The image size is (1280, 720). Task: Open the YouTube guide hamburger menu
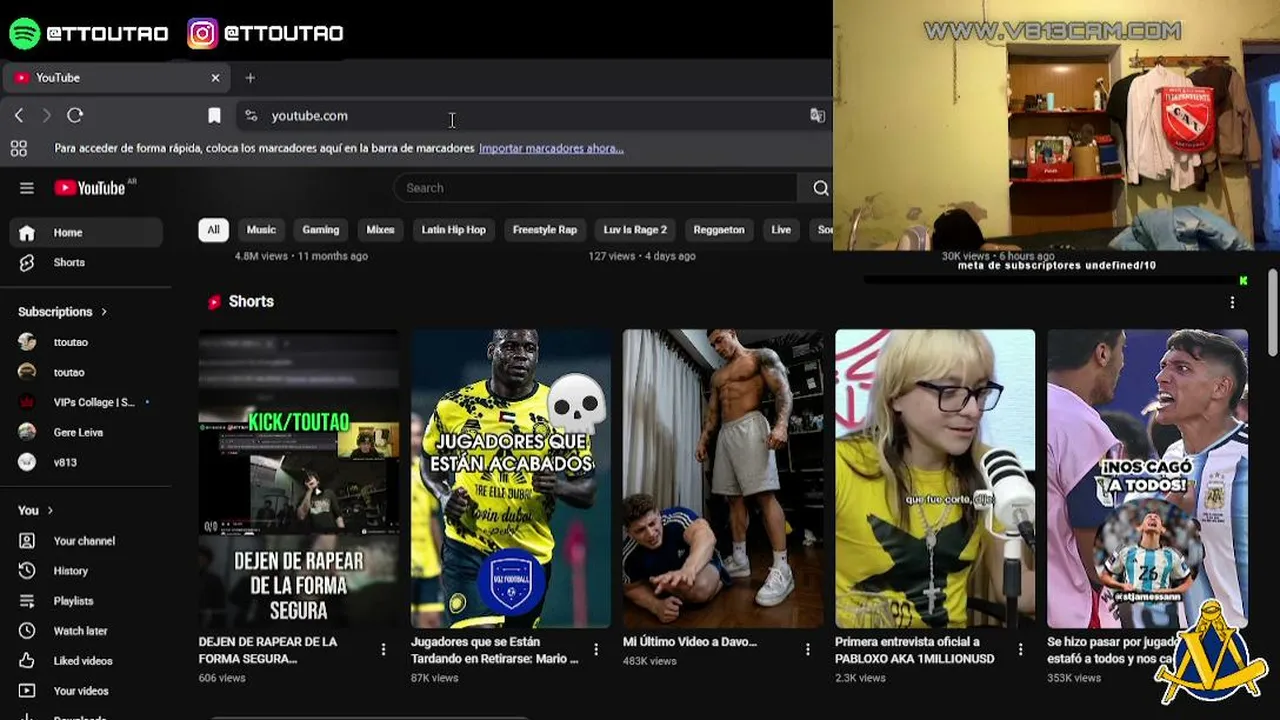27,188
